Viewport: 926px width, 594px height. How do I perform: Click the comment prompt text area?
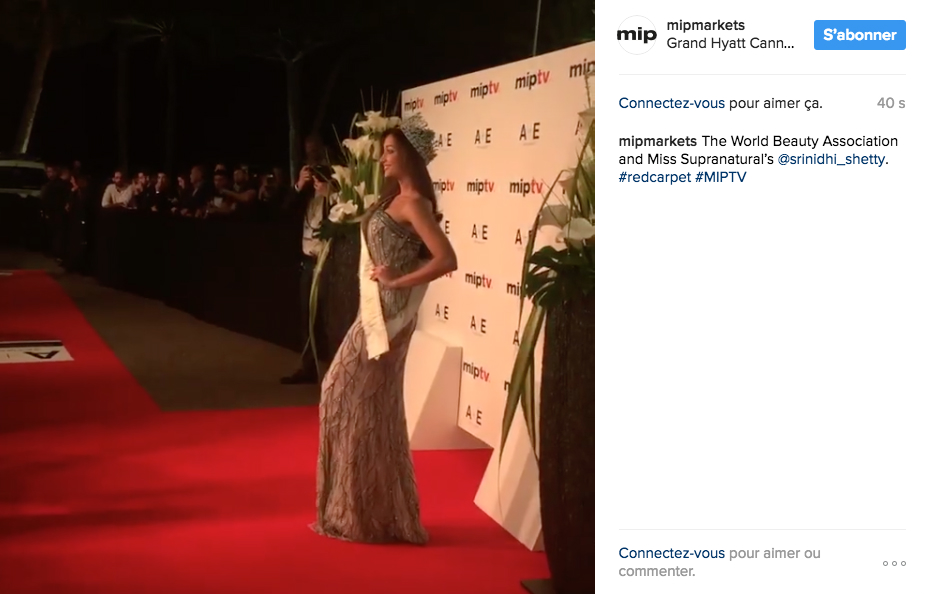pyautogui.click(x=719, y=562)
